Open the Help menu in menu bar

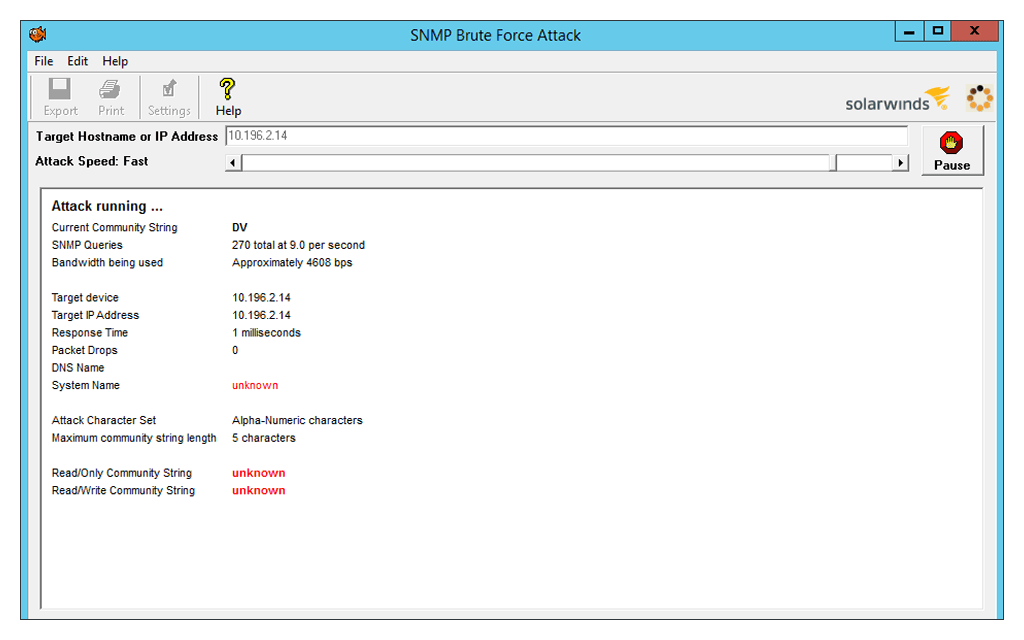coord(115,61)
